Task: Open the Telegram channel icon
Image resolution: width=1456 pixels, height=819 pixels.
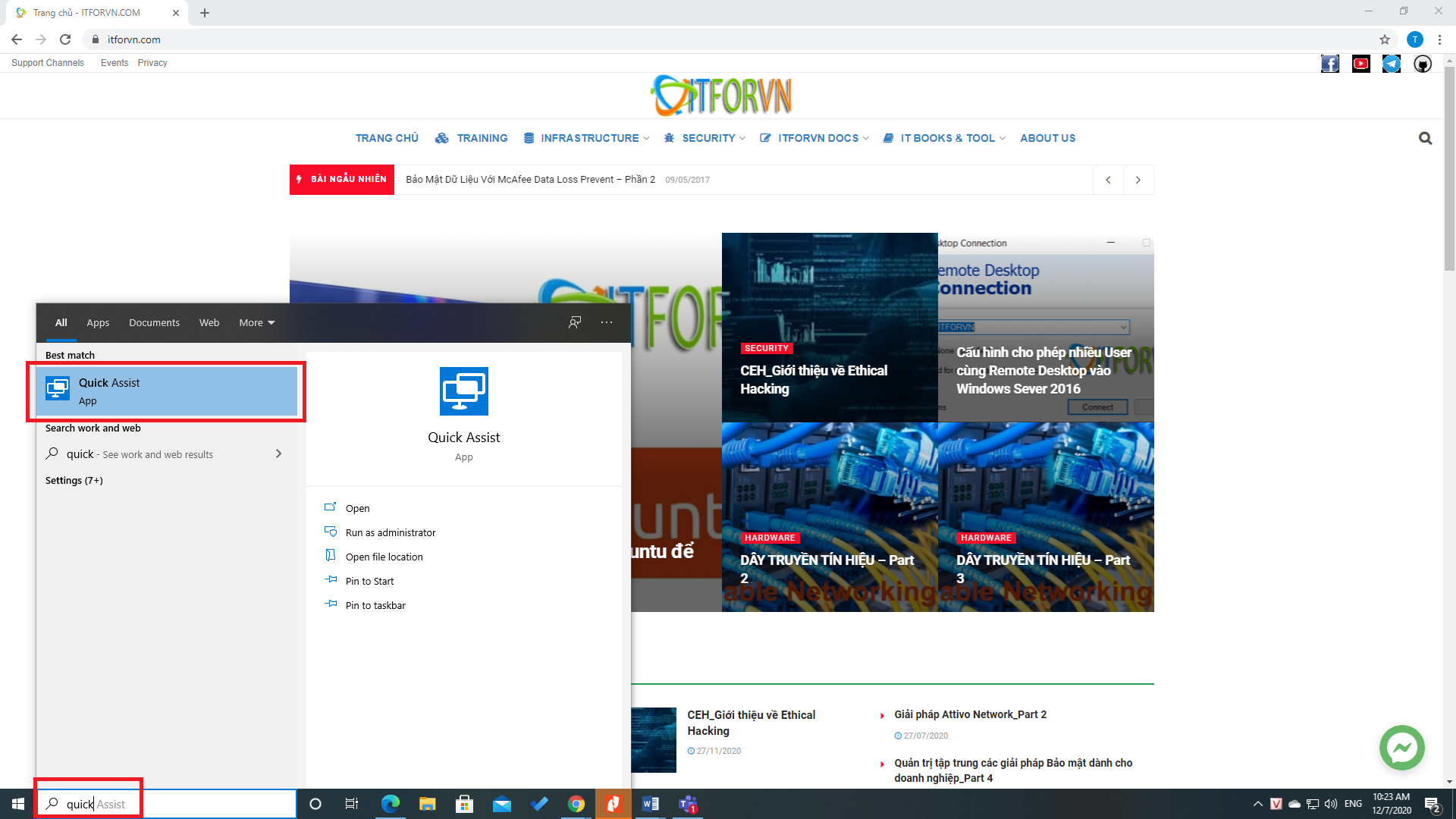Action: click(1392, 64)
